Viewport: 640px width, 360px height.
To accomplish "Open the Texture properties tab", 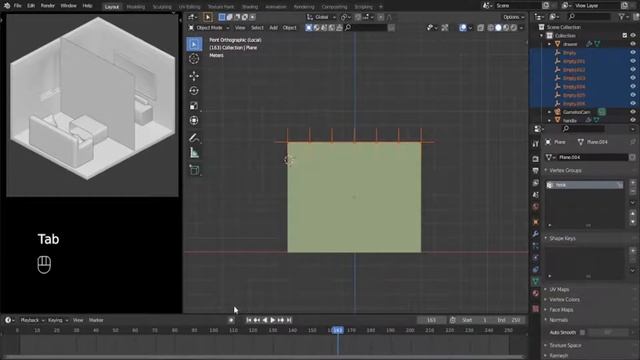I will (536, 309).
